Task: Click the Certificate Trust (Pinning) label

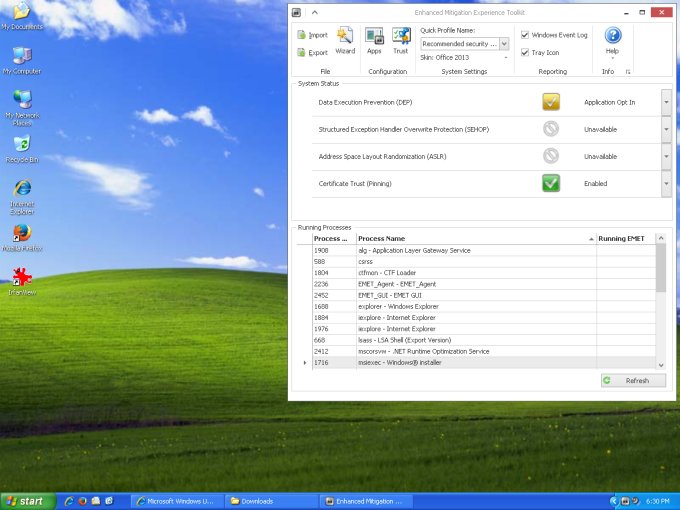Action: tap(355, 183)
